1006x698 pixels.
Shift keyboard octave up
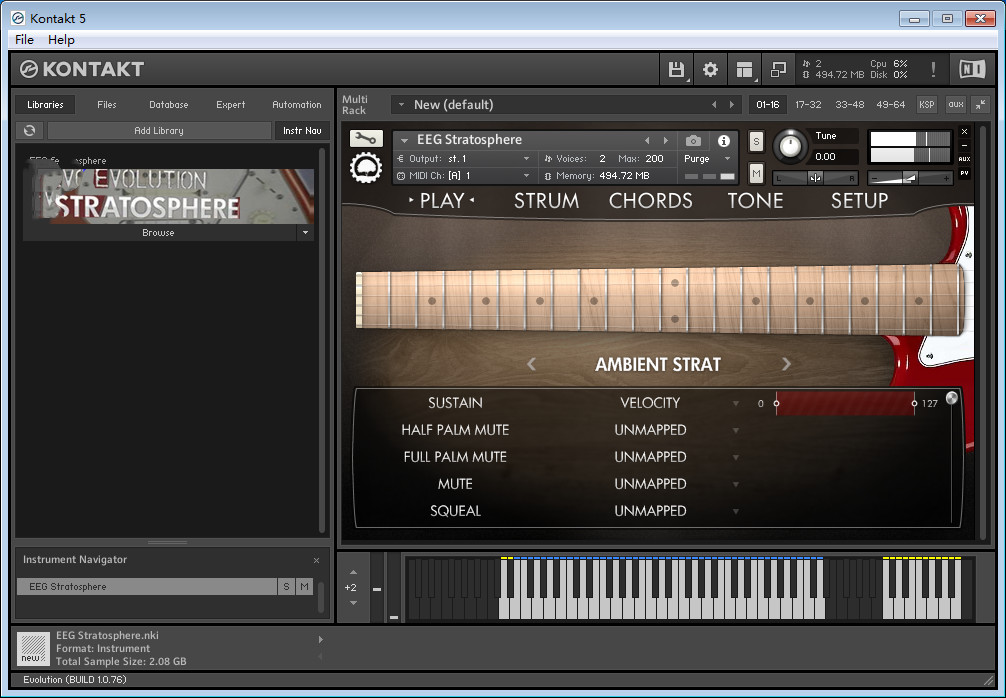[353, 572]
